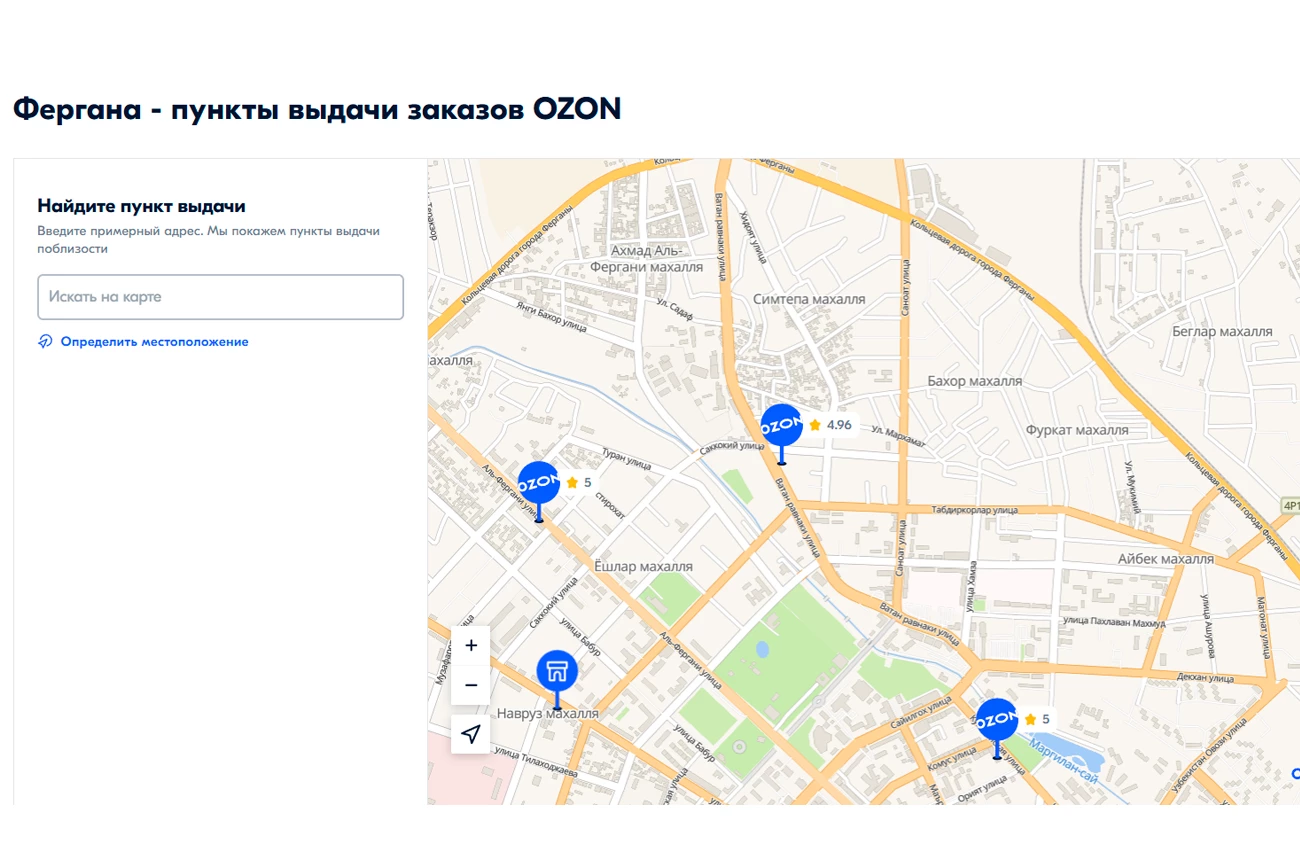Viewport: 1300px width, 867px height.
Task: Click the page title Фергана - пункты выдачи заказов OZON
Action: click(x=317, y=108)
